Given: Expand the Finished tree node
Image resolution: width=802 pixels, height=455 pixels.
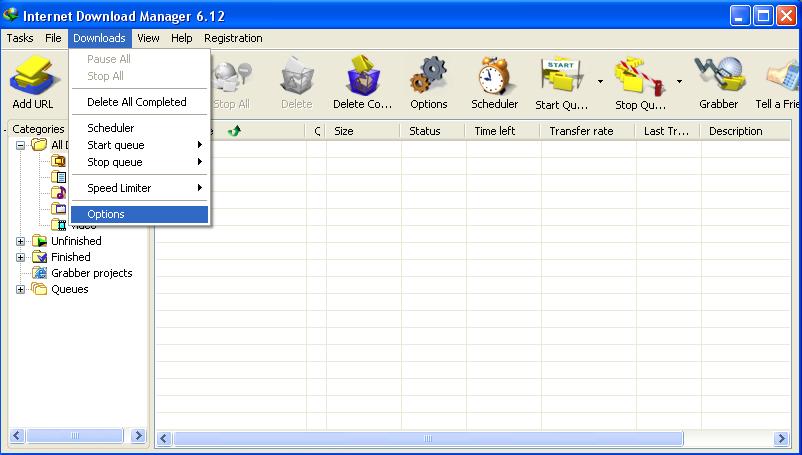Looking at the screenshot, I should click(x=20, y=257).
